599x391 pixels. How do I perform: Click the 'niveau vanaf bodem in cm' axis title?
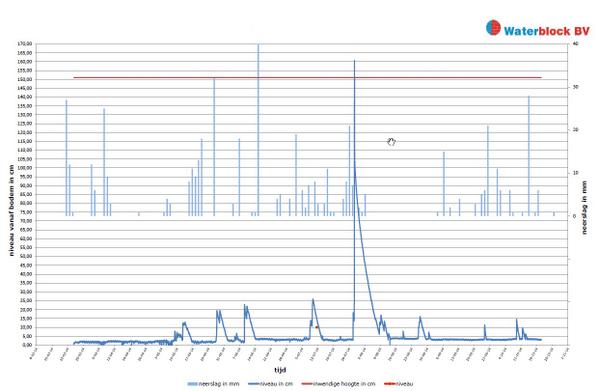click(11, 210)
